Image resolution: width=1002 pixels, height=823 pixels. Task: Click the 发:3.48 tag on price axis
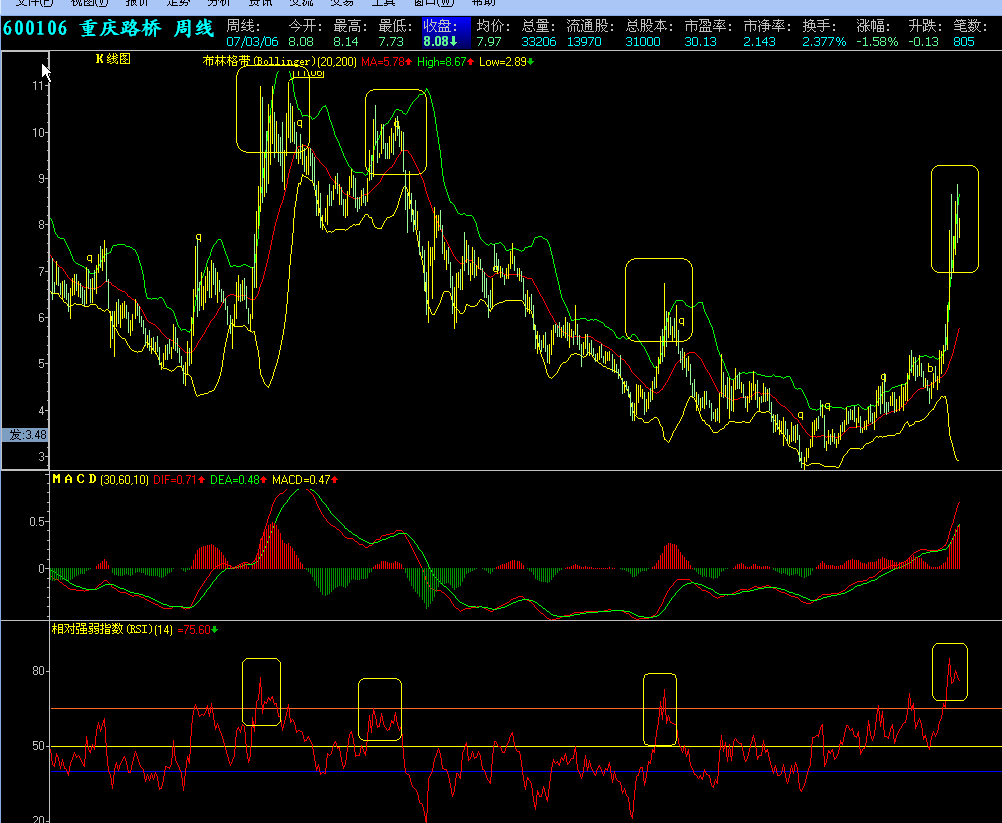(25, 435)
